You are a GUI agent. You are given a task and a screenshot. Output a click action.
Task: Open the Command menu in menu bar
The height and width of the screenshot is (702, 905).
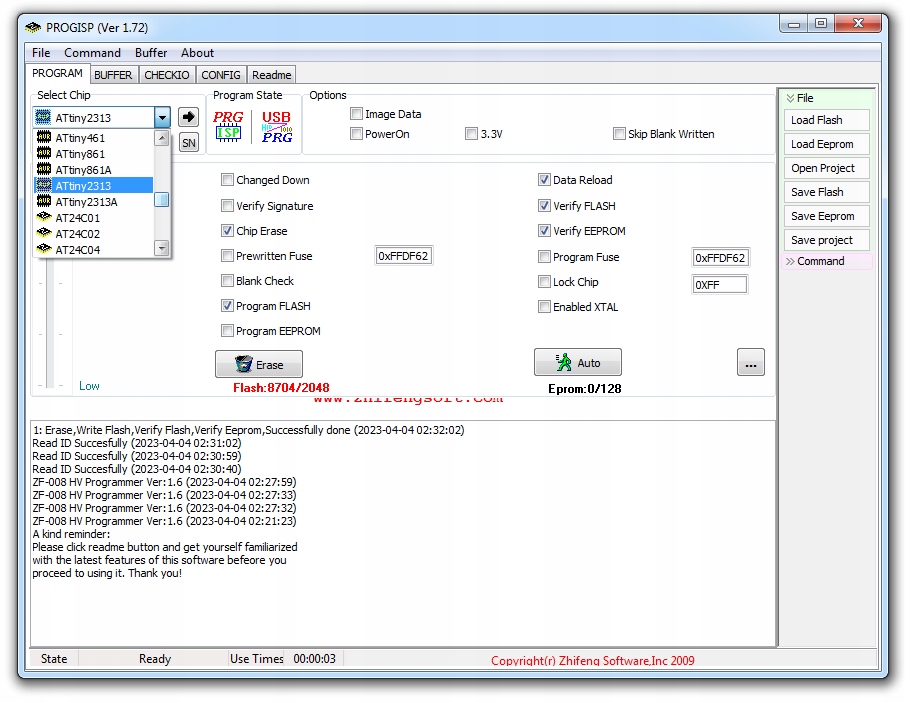coord(92,53)
